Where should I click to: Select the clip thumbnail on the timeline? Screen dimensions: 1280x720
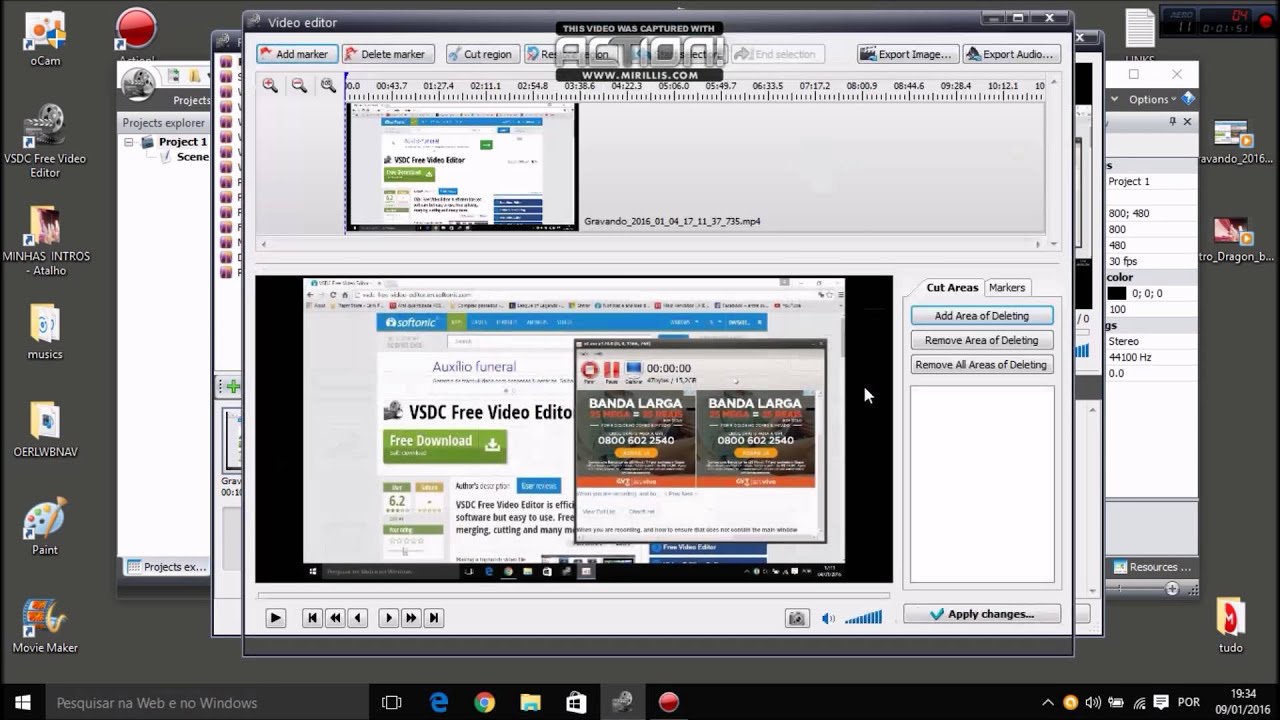pyautogui.click(x=462, y=167)
